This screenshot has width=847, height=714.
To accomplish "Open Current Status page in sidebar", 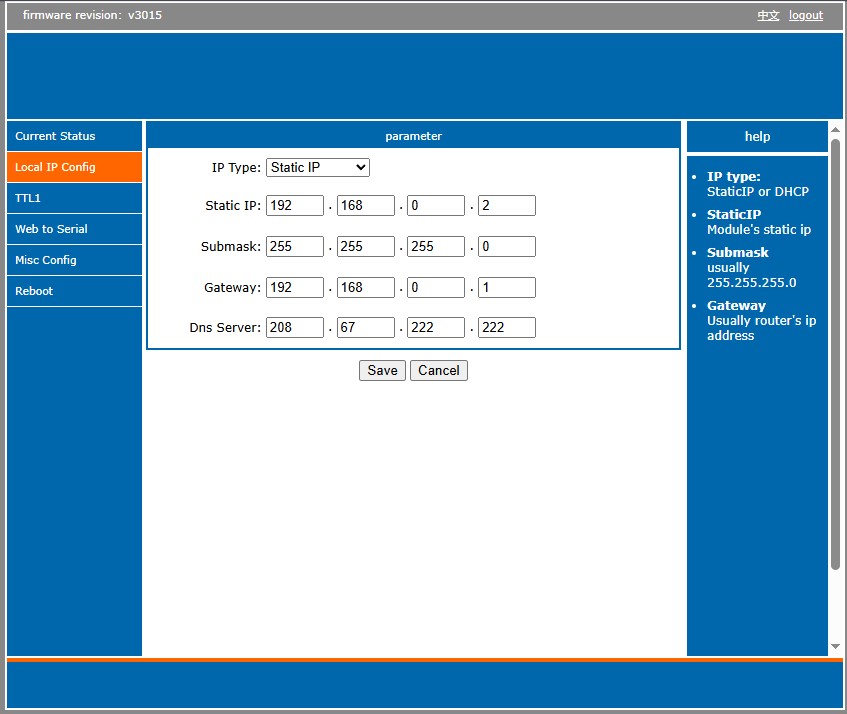I will [74, 136].
